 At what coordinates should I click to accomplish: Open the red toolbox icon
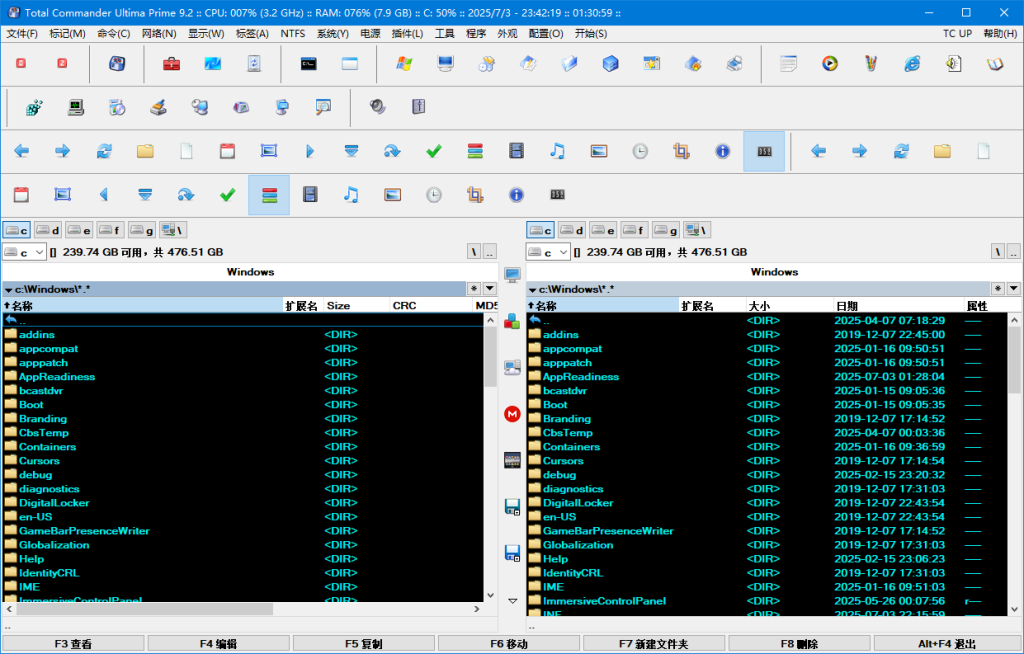172,63
